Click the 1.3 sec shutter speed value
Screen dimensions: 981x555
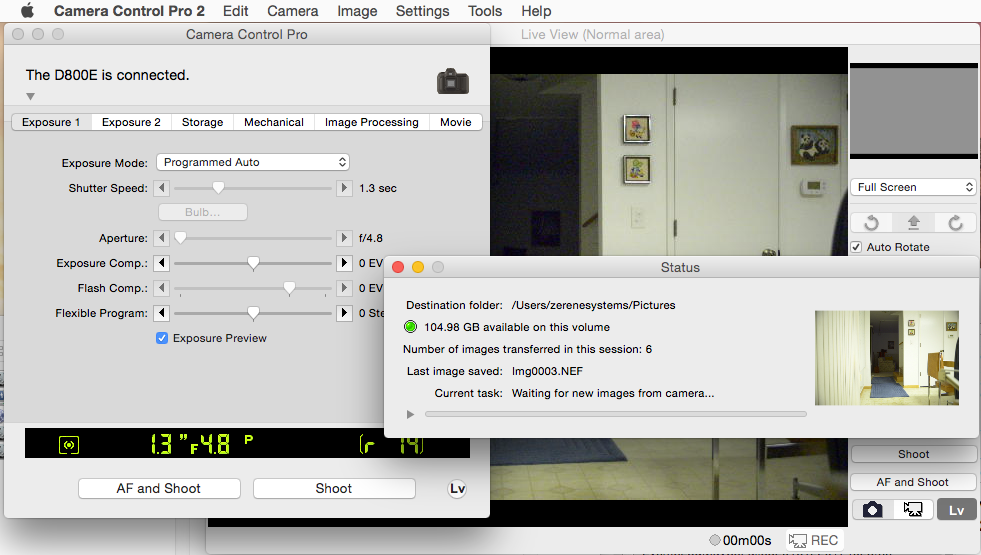pos(378,188)
